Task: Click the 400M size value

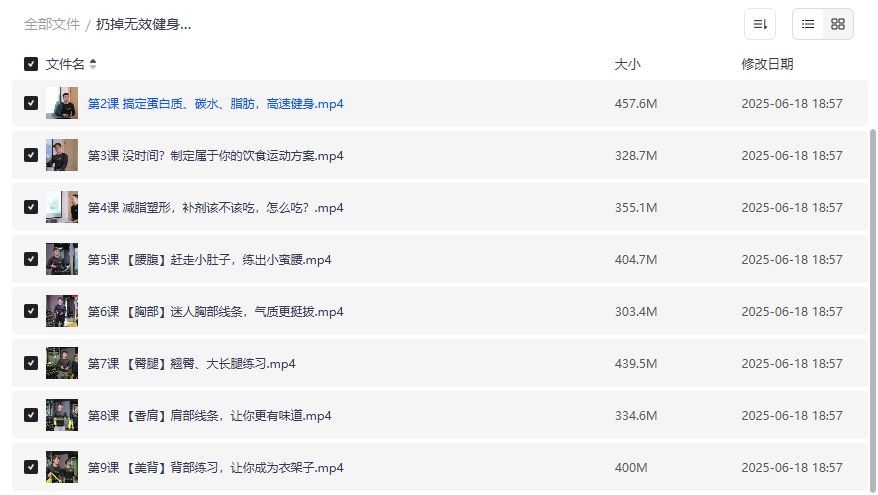Action: pos(631,468)
